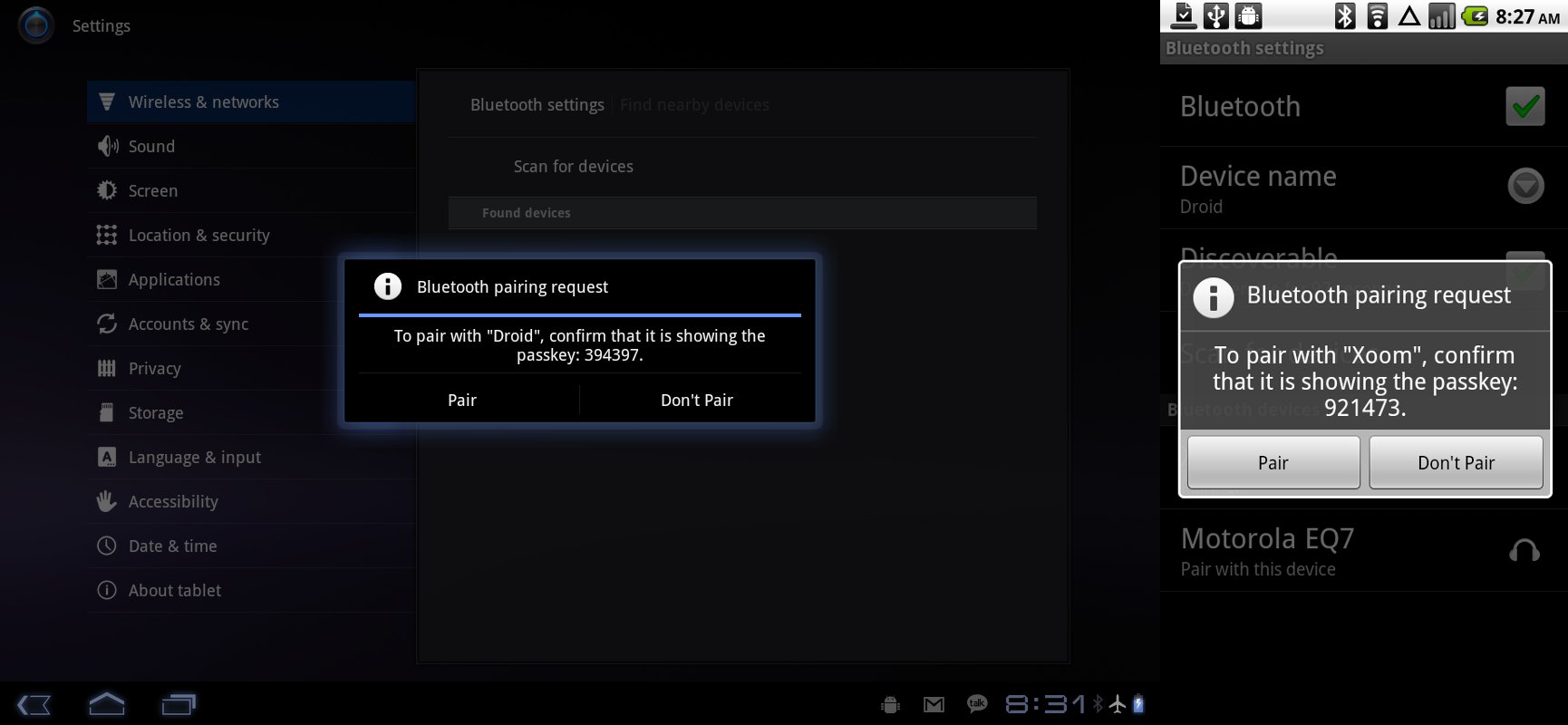Open Location & security settings
Image resolution: width=1568 pixels, height=725 pixels.
pos(199,236)
